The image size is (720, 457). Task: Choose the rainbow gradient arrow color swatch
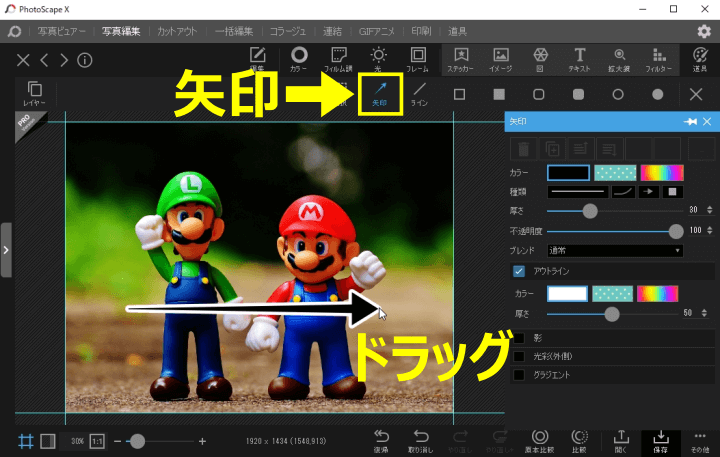tap(662, 173)
